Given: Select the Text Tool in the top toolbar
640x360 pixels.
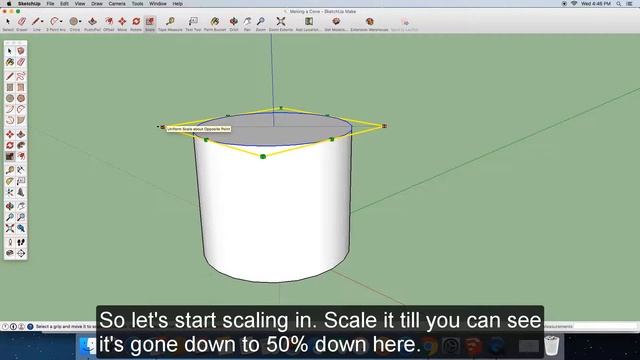Looking at the screenshot, I should pos(193,23).
